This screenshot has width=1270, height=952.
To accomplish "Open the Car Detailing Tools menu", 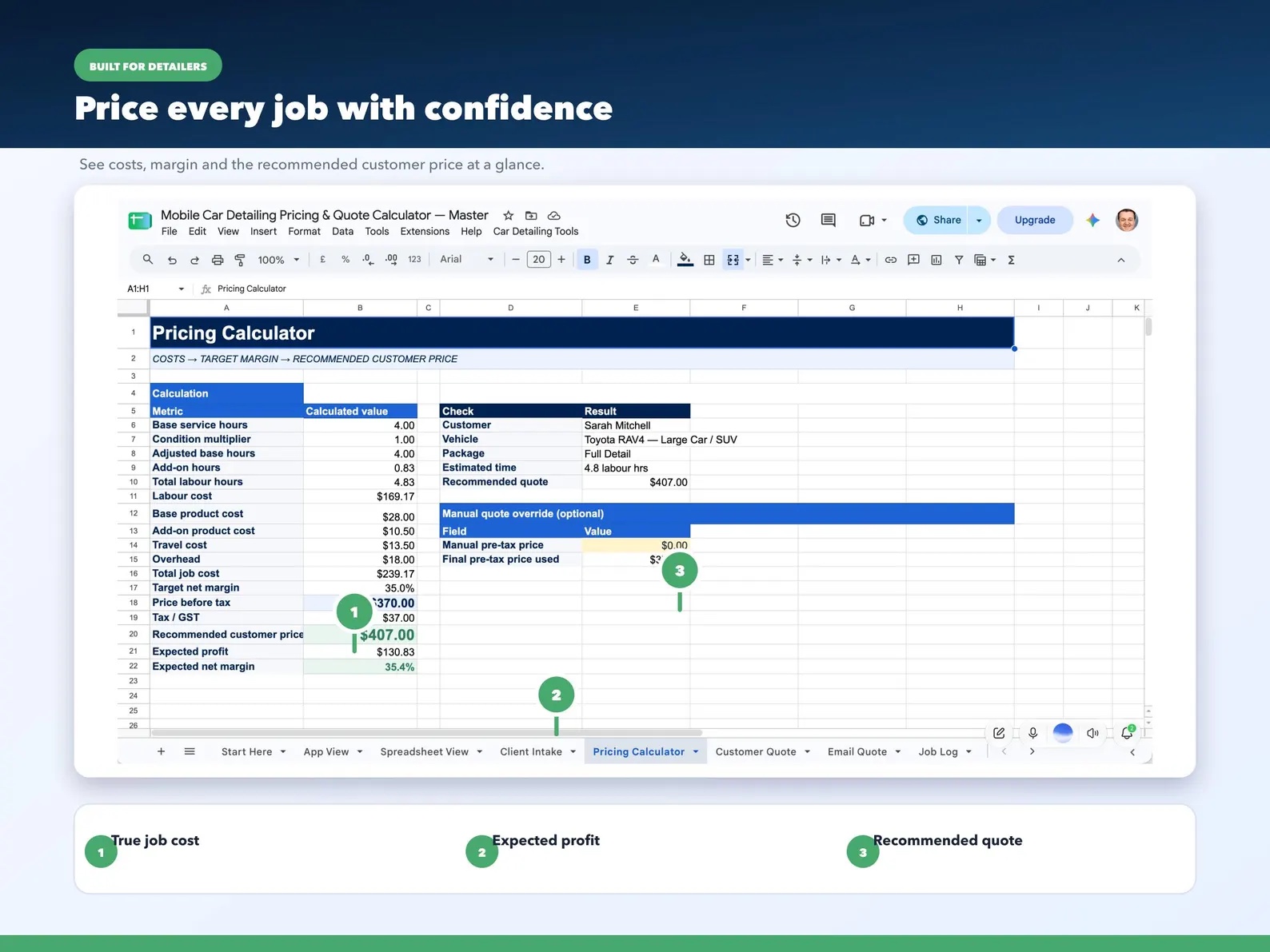I will (x=536, y=232).
